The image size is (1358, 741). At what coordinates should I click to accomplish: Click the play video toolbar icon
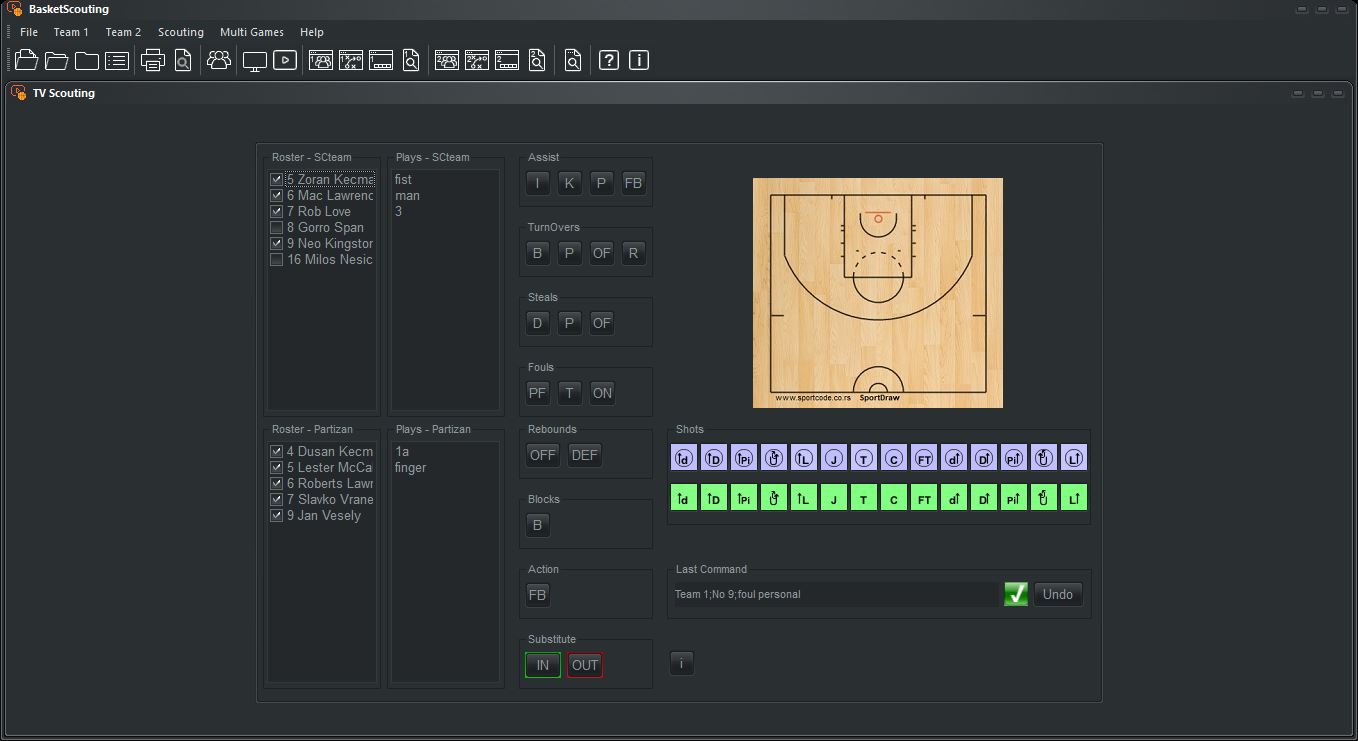point(285,60)
